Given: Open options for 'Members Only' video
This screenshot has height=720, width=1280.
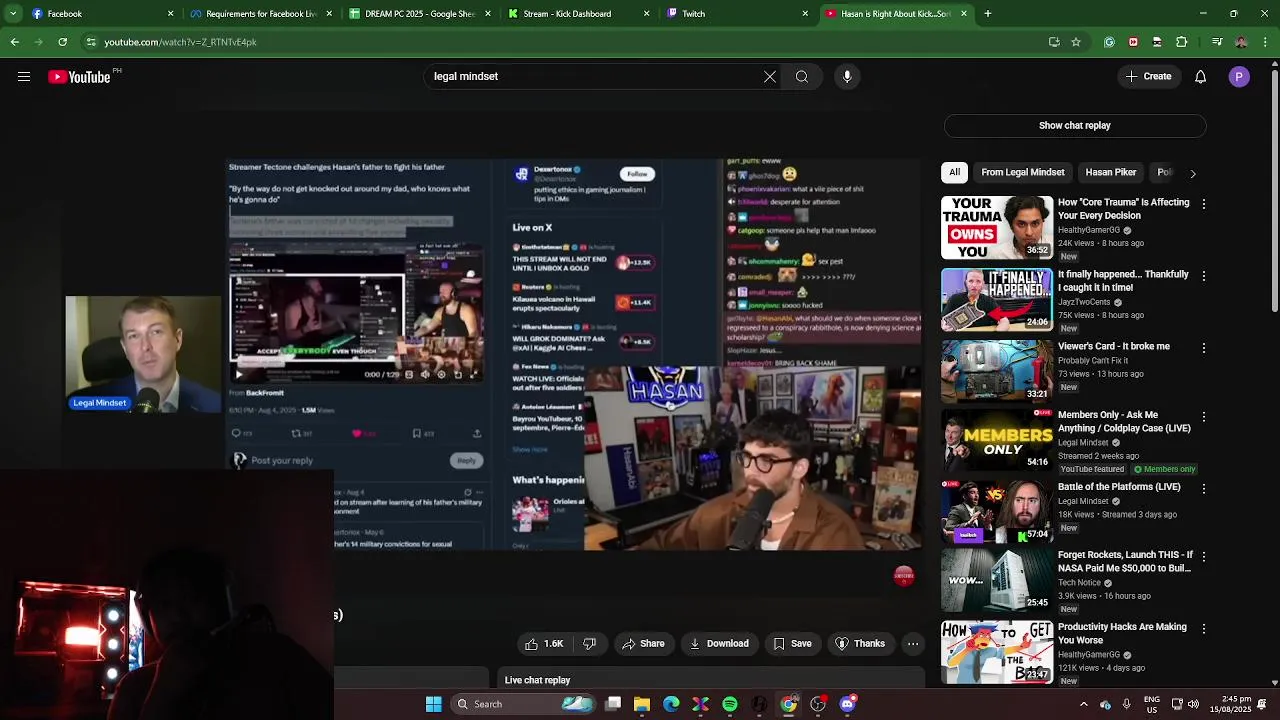Looking at the screenshot, I should [x=1204, y=416].
